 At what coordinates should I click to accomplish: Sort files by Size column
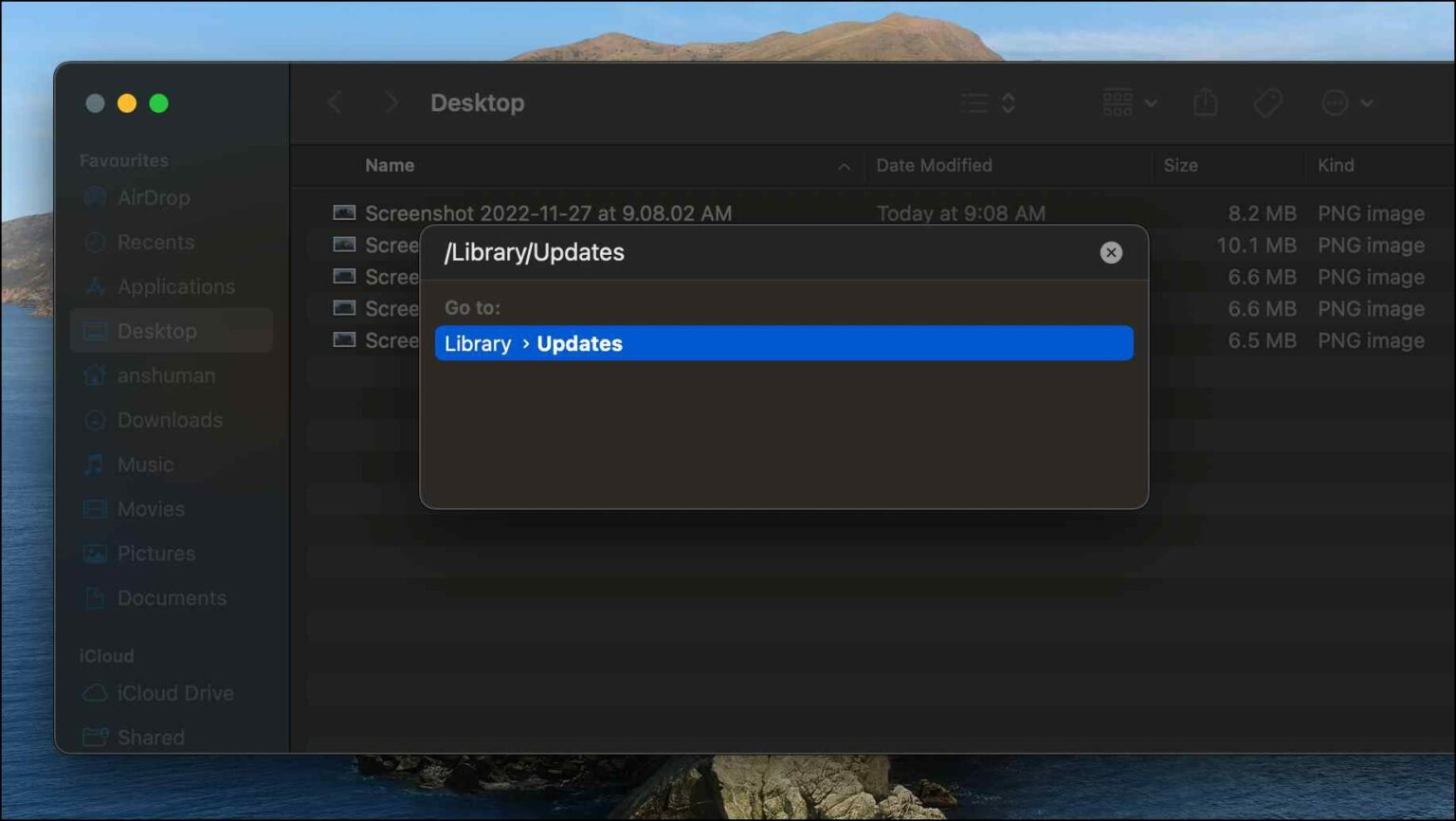pos(1180,165)
